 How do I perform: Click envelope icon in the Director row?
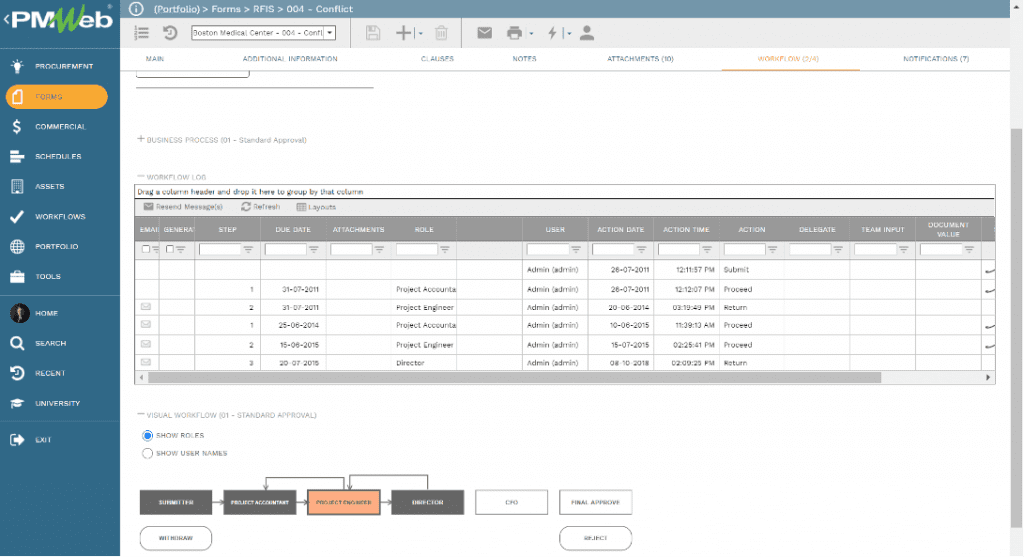point(146,362)
